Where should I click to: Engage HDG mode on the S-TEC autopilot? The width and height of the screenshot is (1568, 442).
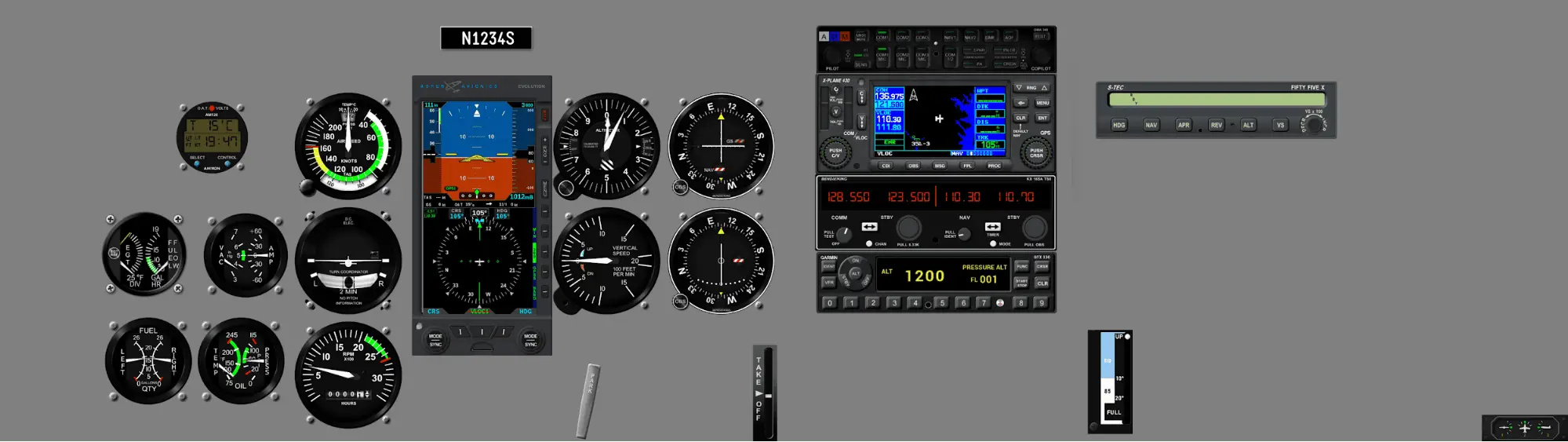point(1119,125)
